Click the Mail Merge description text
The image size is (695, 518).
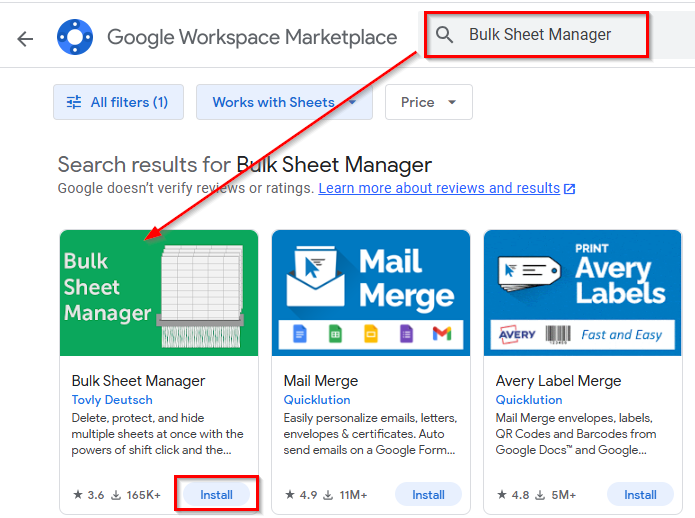point(370,434)
